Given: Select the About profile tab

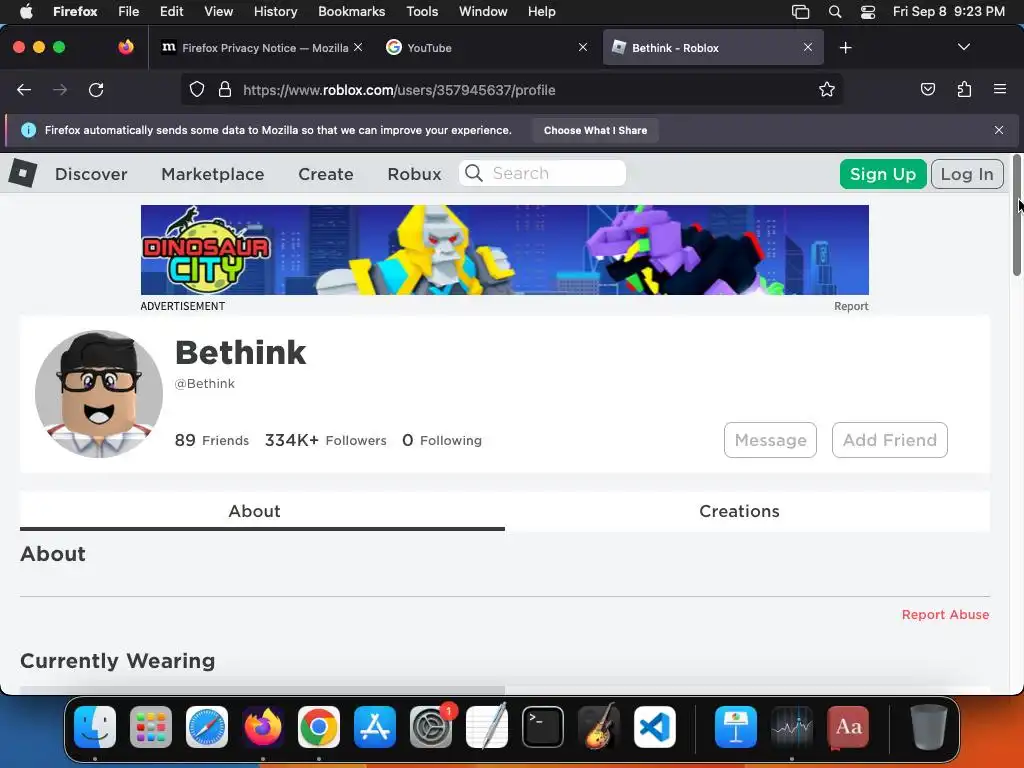Looking at the screenshot, I should 262,511.
